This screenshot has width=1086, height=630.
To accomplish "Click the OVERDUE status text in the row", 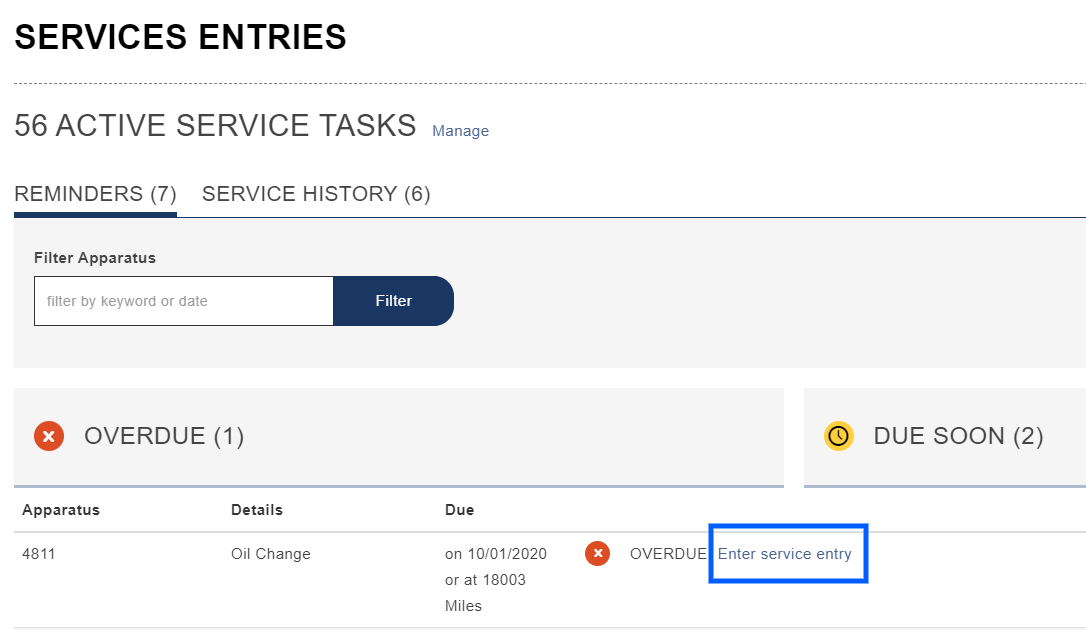I will 665,553.
